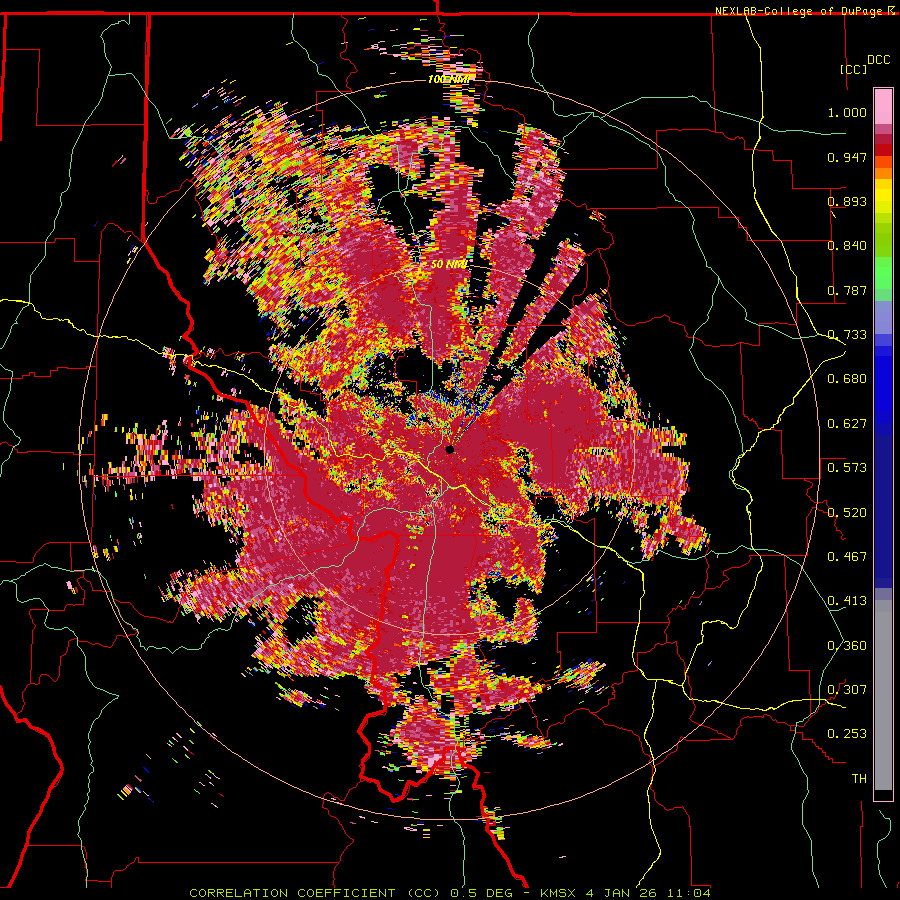The height and width of the screenshot is (900, 900).
Task: Click the black radar site dot
Action: (x=449, y=449)
